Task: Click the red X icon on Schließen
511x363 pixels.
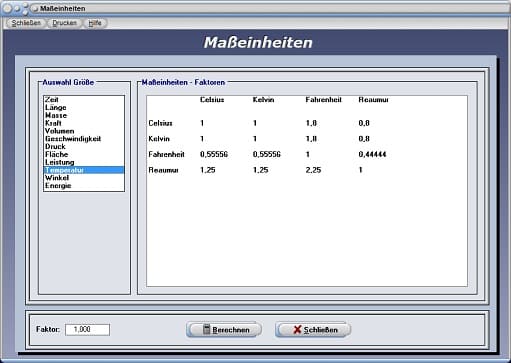Action: coord(297,330)
